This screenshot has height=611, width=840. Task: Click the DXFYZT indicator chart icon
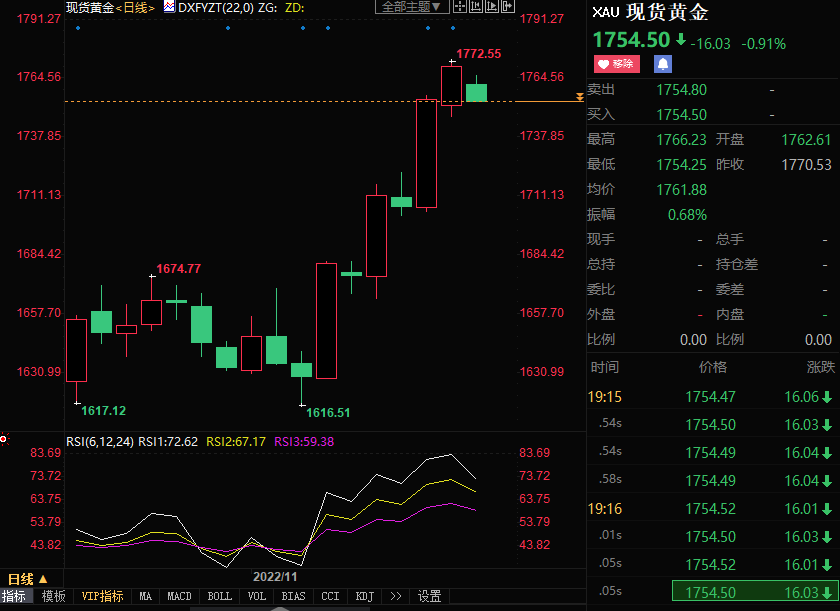[x=169, y=7]
